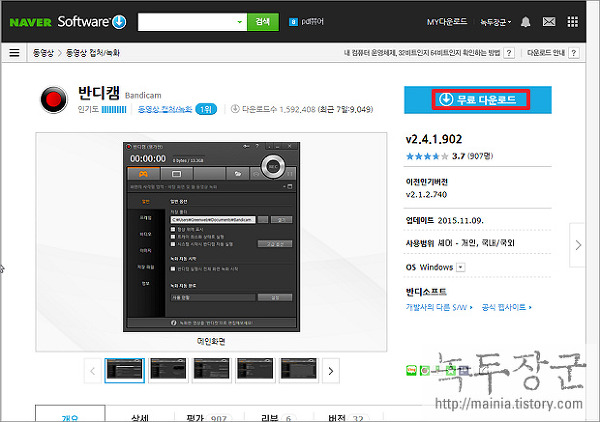Select the first screenshot thumbnail

[x=125, y=370]
